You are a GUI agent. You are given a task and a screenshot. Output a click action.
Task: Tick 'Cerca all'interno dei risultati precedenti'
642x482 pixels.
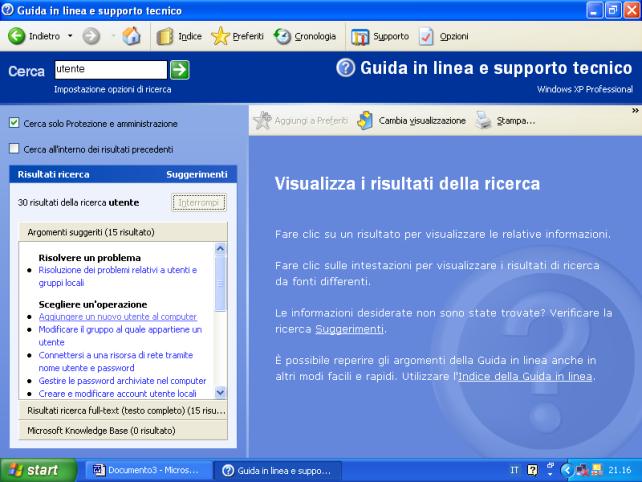(14, 149)
